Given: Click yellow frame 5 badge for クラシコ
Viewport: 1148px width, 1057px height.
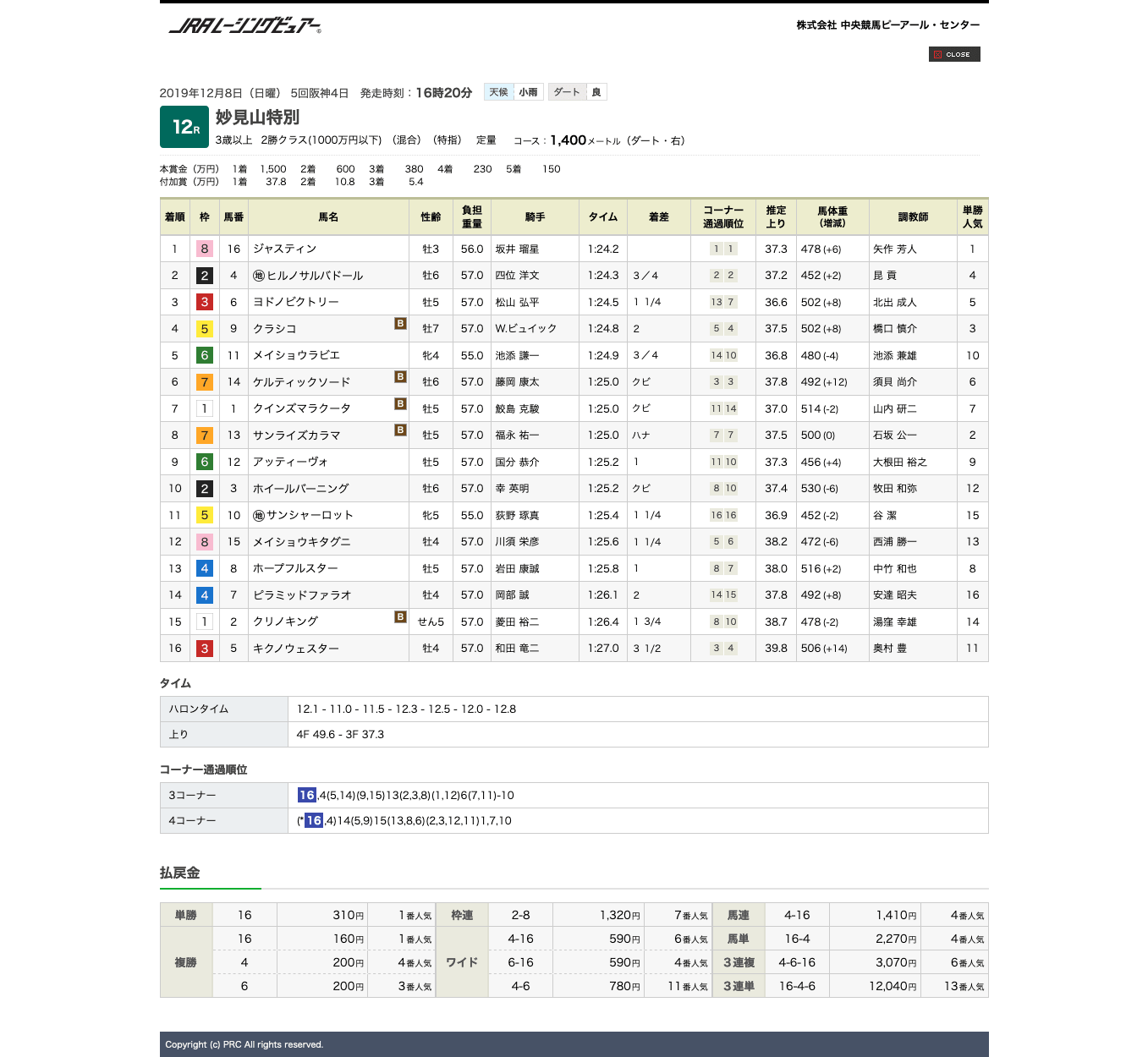Looking at the screenshot, I should point(204,329).
